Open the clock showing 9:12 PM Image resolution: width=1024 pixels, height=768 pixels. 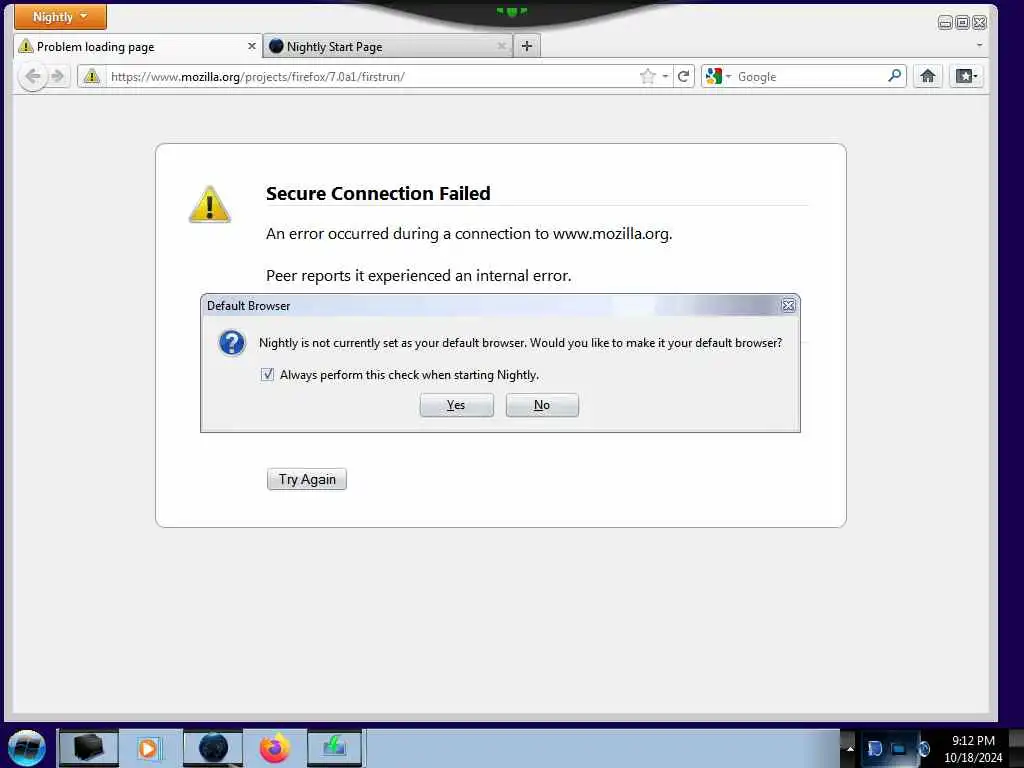tap(973, 749)
